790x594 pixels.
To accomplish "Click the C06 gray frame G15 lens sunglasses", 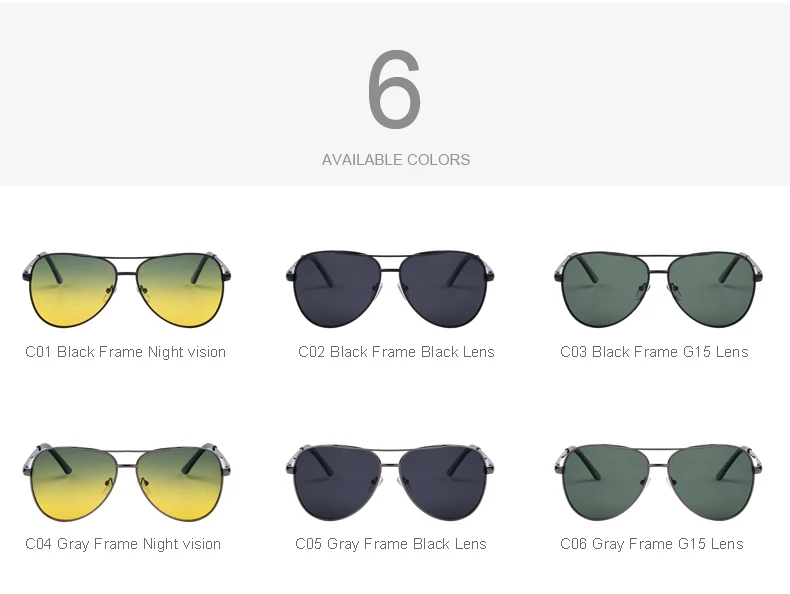I will pos(659,482).
